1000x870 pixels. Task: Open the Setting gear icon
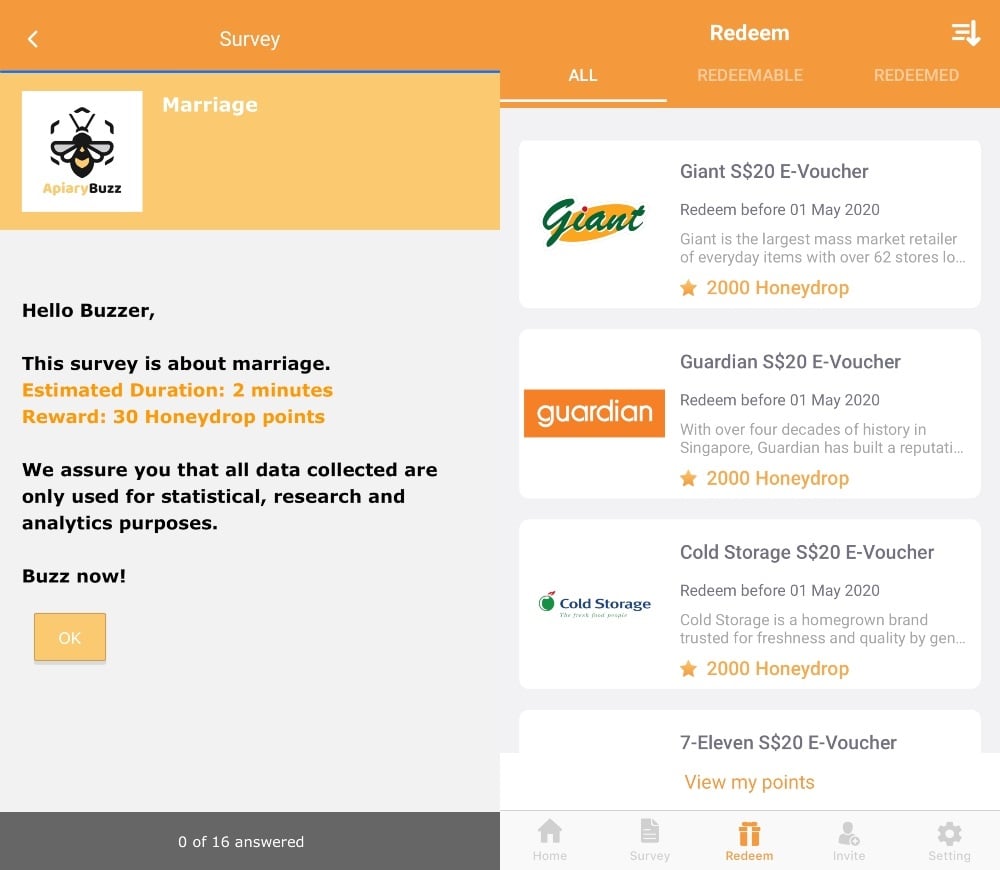[949, 834]
